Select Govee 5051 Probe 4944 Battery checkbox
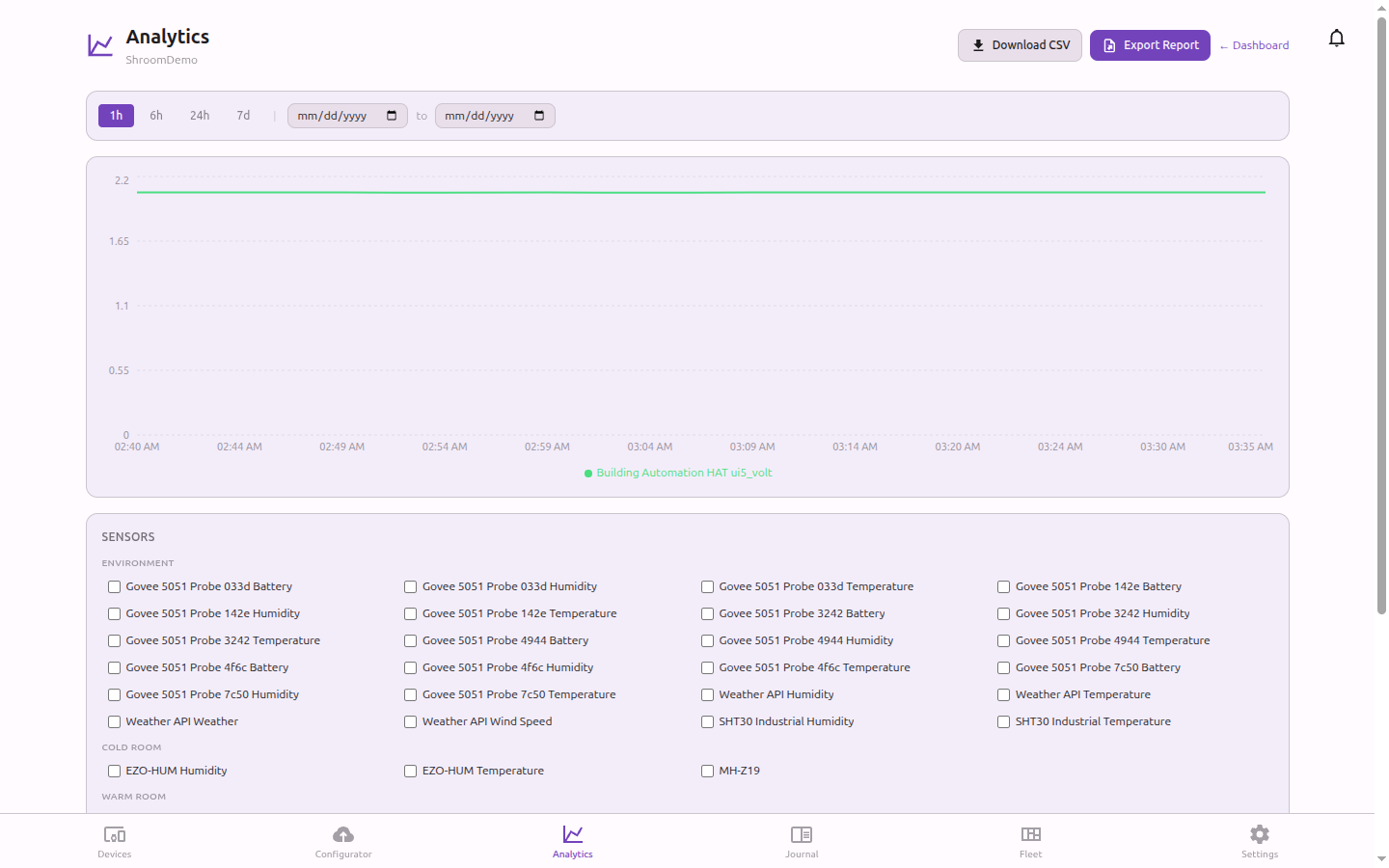The height and width of the screenshot is (868, 1389). (x=410, y=640)
